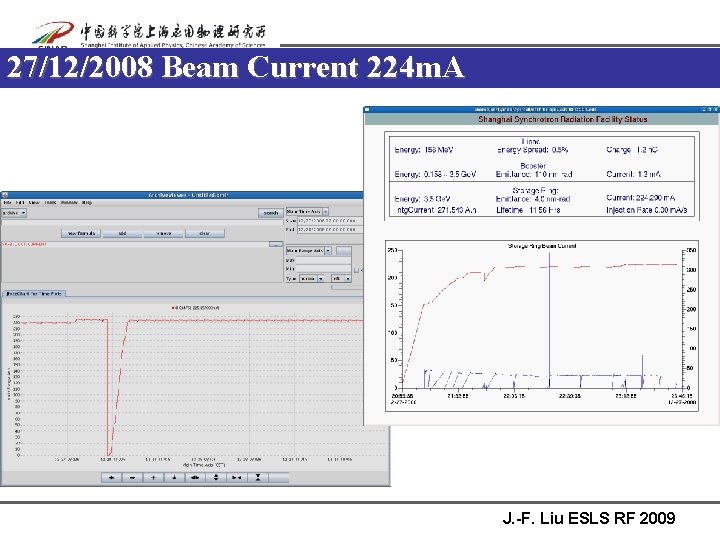This screenshot has width=720, height=540.
Task: Click the horizontal compress inward-arrows button
Action: coord(236,478)
